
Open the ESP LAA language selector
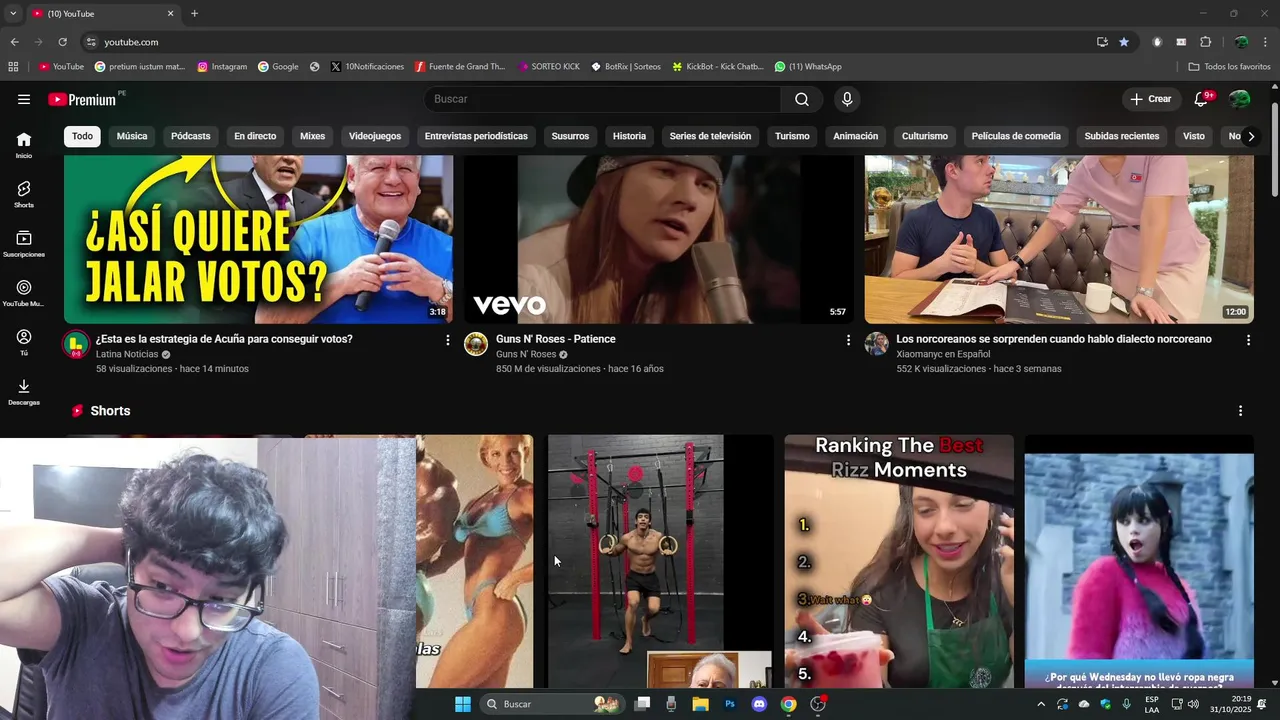click(1152, 704)
